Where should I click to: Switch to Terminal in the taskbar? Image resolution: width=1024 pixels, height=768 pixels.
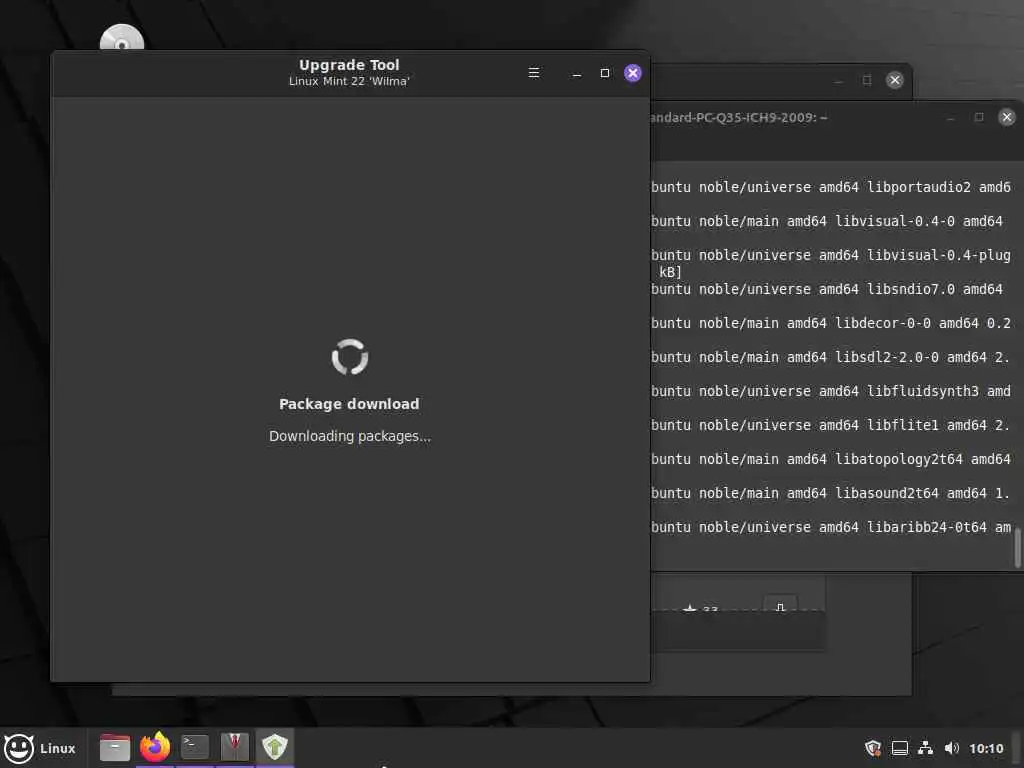click(195, 747)
